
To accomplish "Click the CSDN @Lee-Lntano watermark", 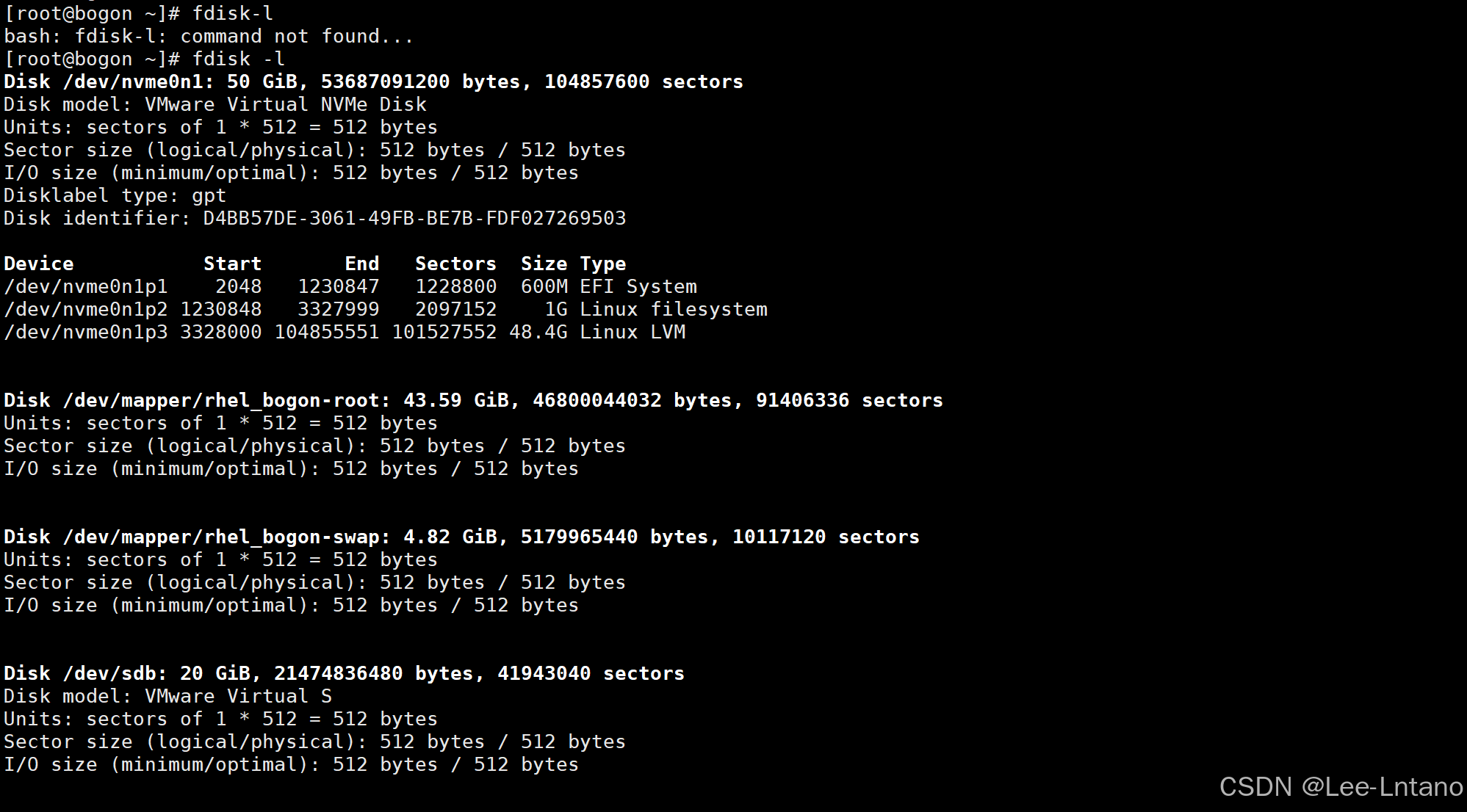I will tap(1341, 787).
